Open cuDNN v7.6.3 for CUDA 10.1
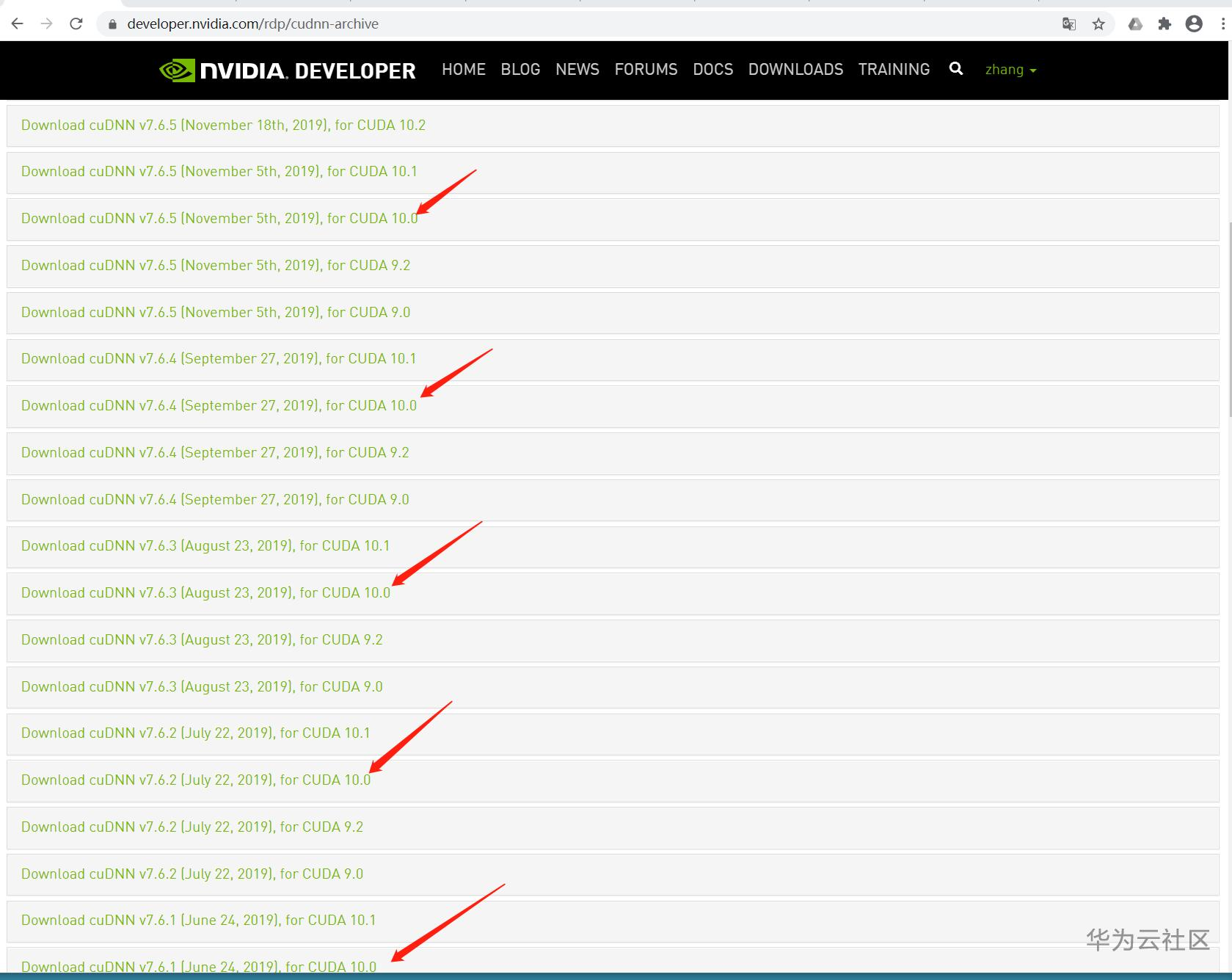The image size is (1232, 980). [613, 547]
